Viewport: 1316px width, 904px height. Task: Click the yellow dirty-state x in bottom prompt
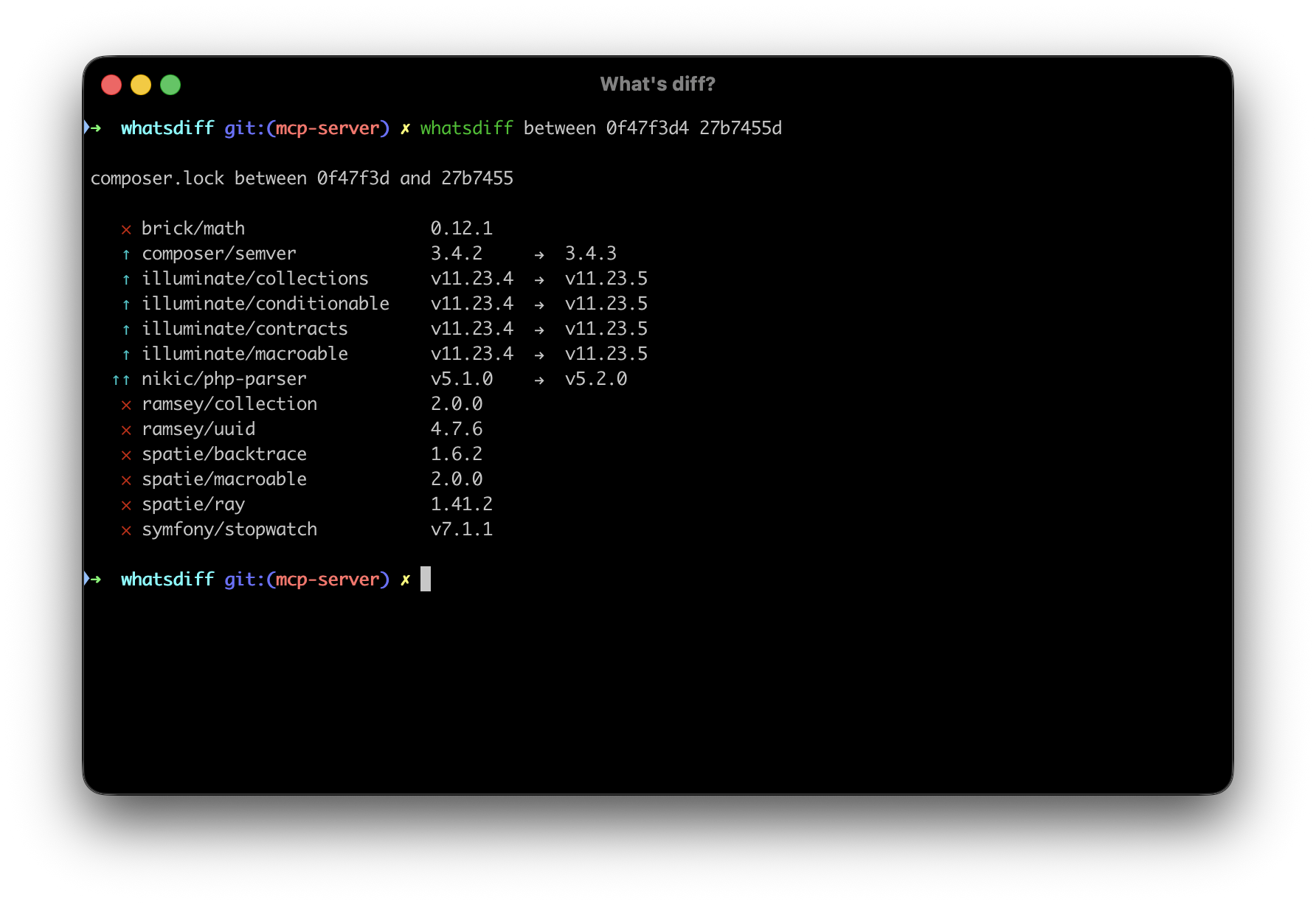pyautogui.click(x=405, y=580)
